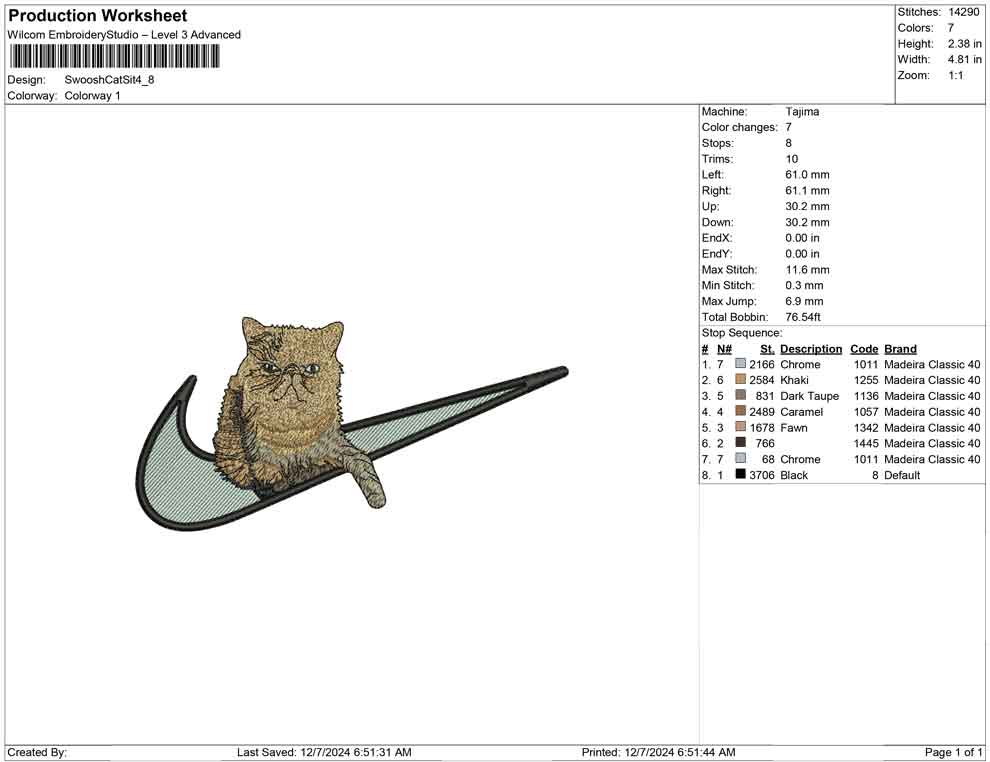Click the code '1445' in the 766 row

tap(866, 443)
